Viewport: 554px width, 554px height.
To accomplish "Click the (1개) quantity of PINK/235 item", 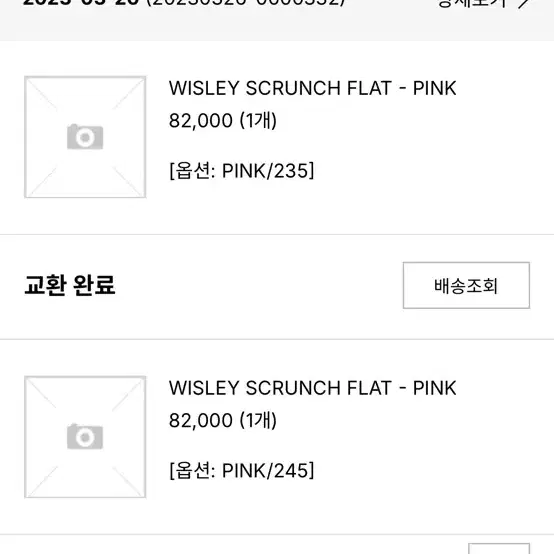I will point(258,121).
